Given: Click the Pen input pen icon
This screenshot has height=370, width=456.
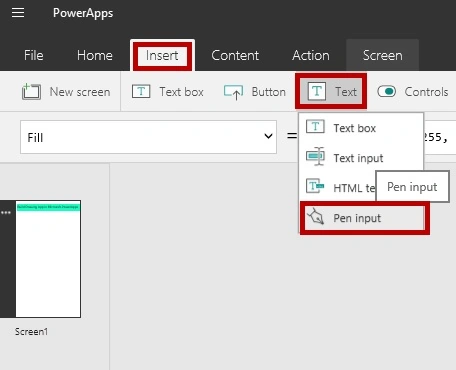Looking at the screenshot, I should coord(315,217).
